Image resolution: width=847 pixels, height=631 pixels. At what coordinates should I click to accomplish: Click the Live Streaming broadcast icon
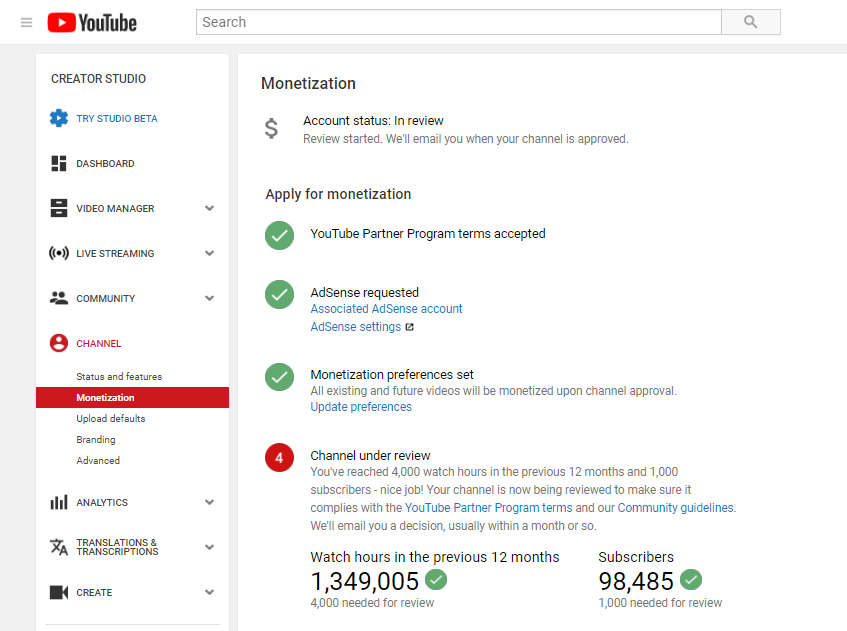(59, 253)
